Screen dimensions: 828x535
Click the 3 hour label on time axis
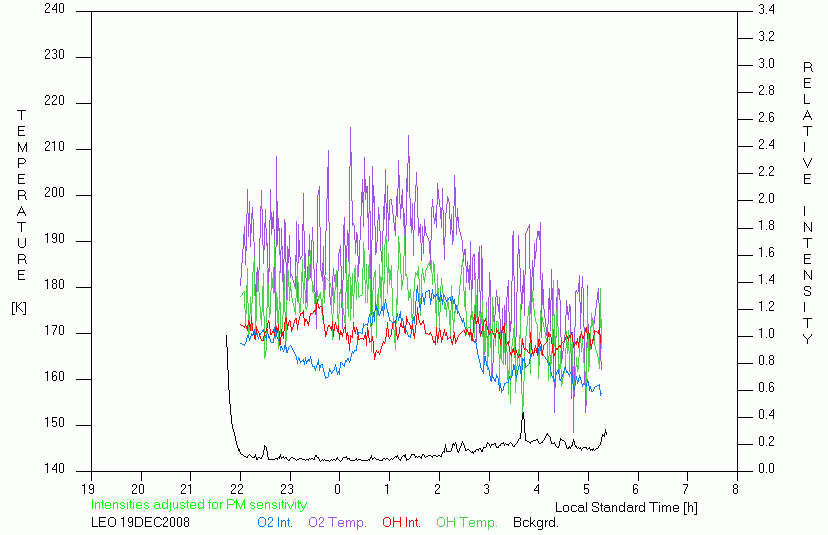[487, 490]
